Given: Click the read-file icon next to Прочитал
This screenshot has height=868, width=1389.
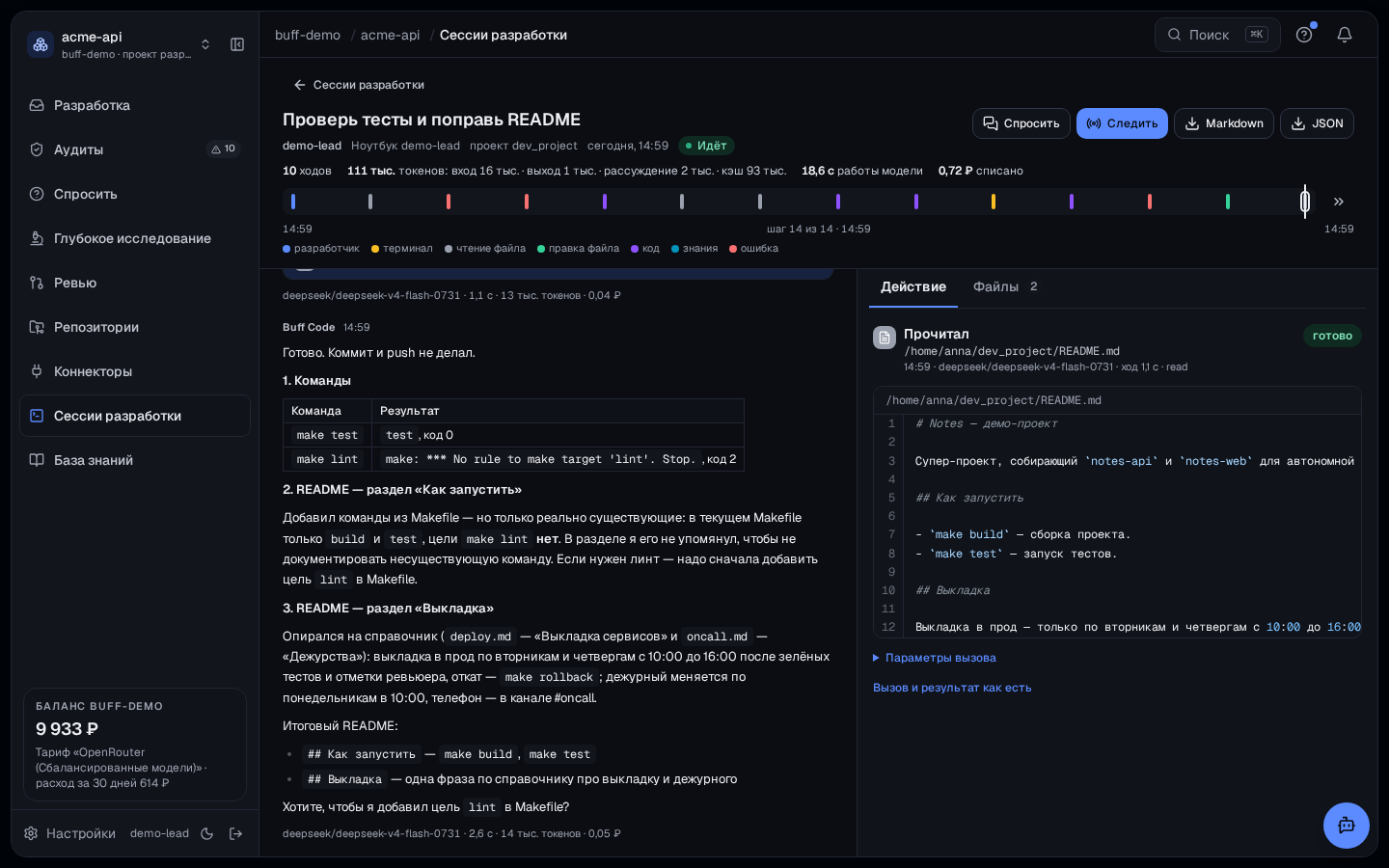Looking at the screenshot, I should point(885,338).
